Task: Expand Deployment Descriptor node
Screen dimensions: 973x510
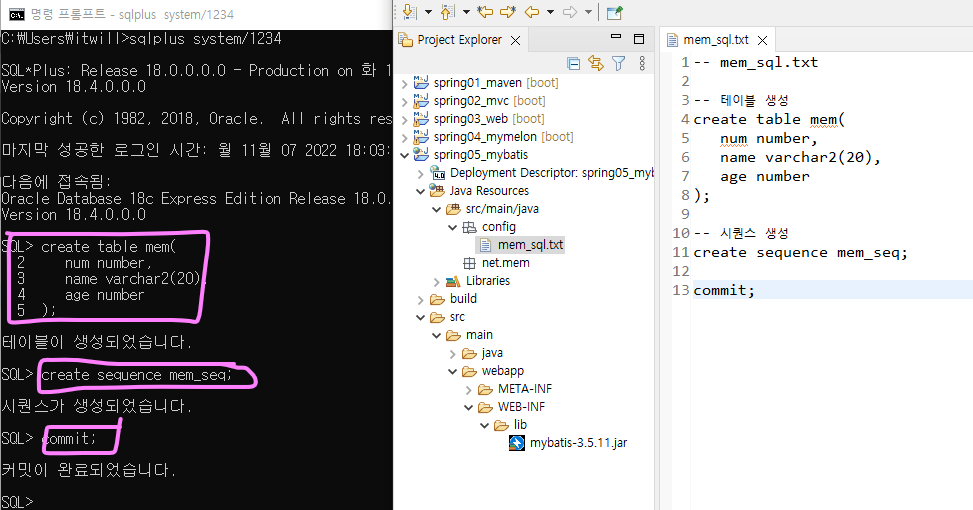Action: 421,173
